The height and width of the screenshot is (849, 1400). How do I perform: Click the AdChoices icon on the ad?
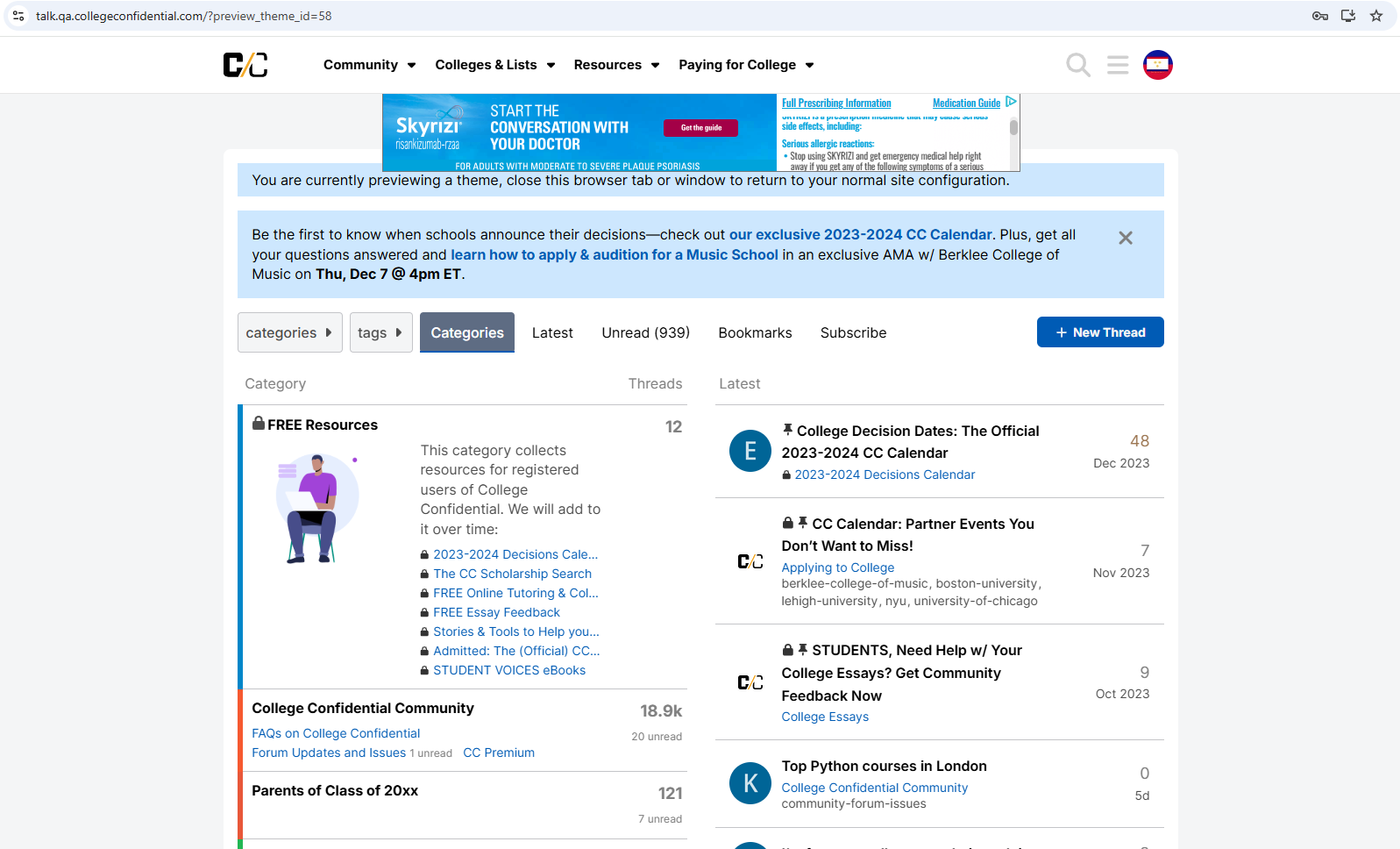click(x=1011, y=102)
